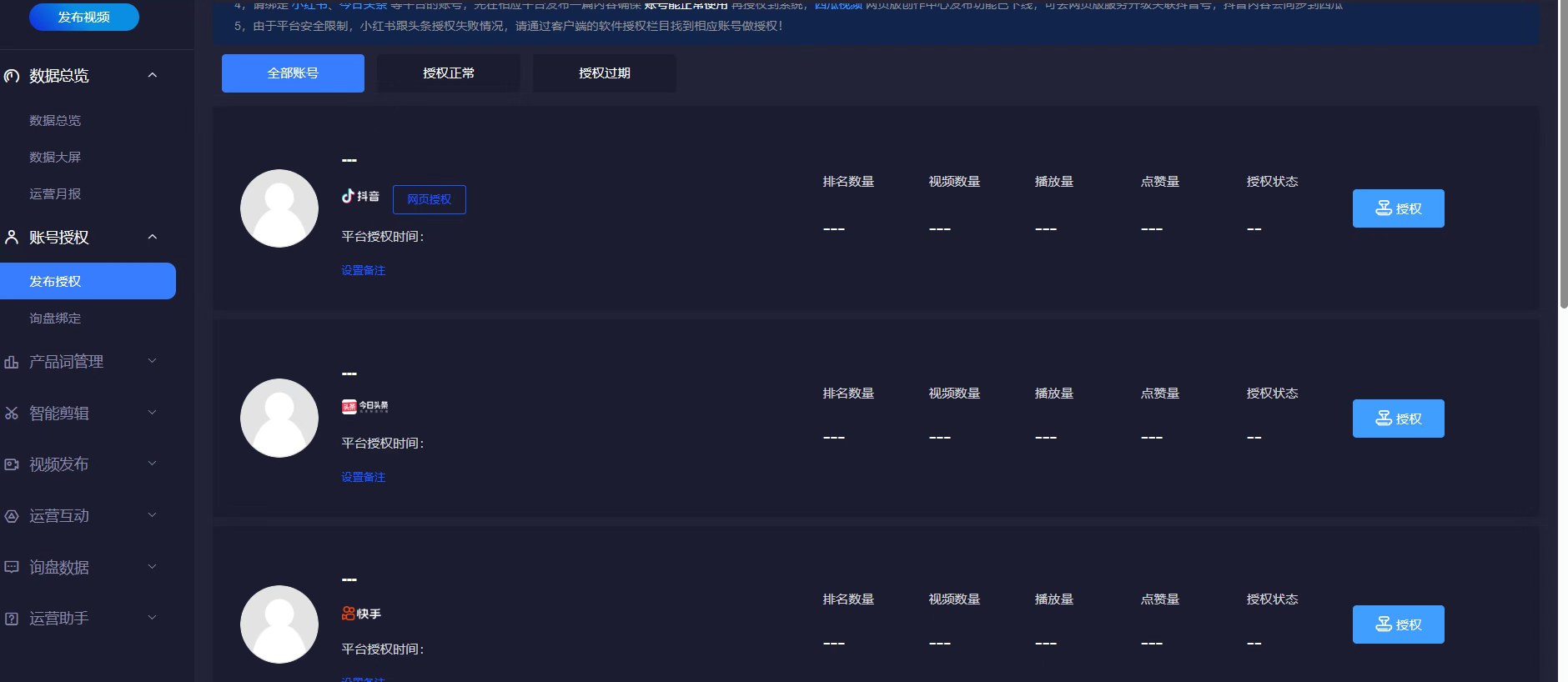Click the 发布视频 button
Viewport: 1568px width, 682px height.
[x=83, y=17]
